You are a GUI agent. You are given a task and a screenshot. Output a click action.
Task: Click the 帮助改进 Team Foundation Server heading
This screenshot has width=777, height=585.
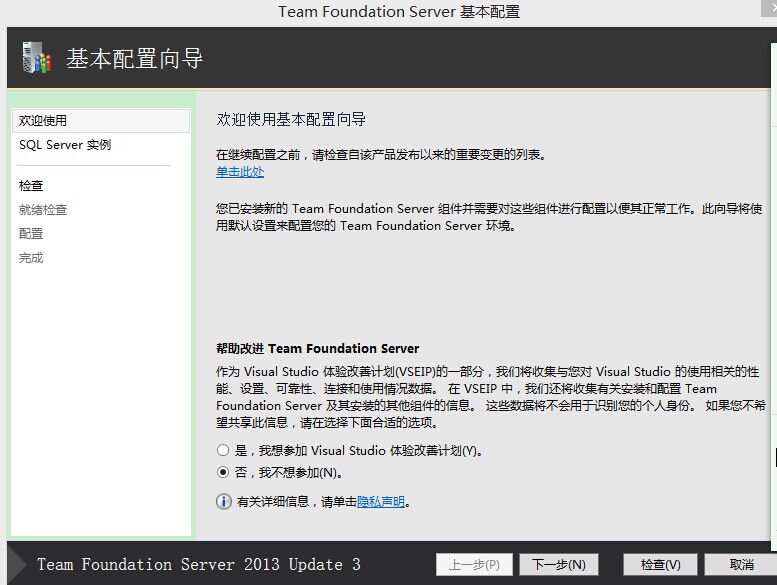tap(318, 349)
